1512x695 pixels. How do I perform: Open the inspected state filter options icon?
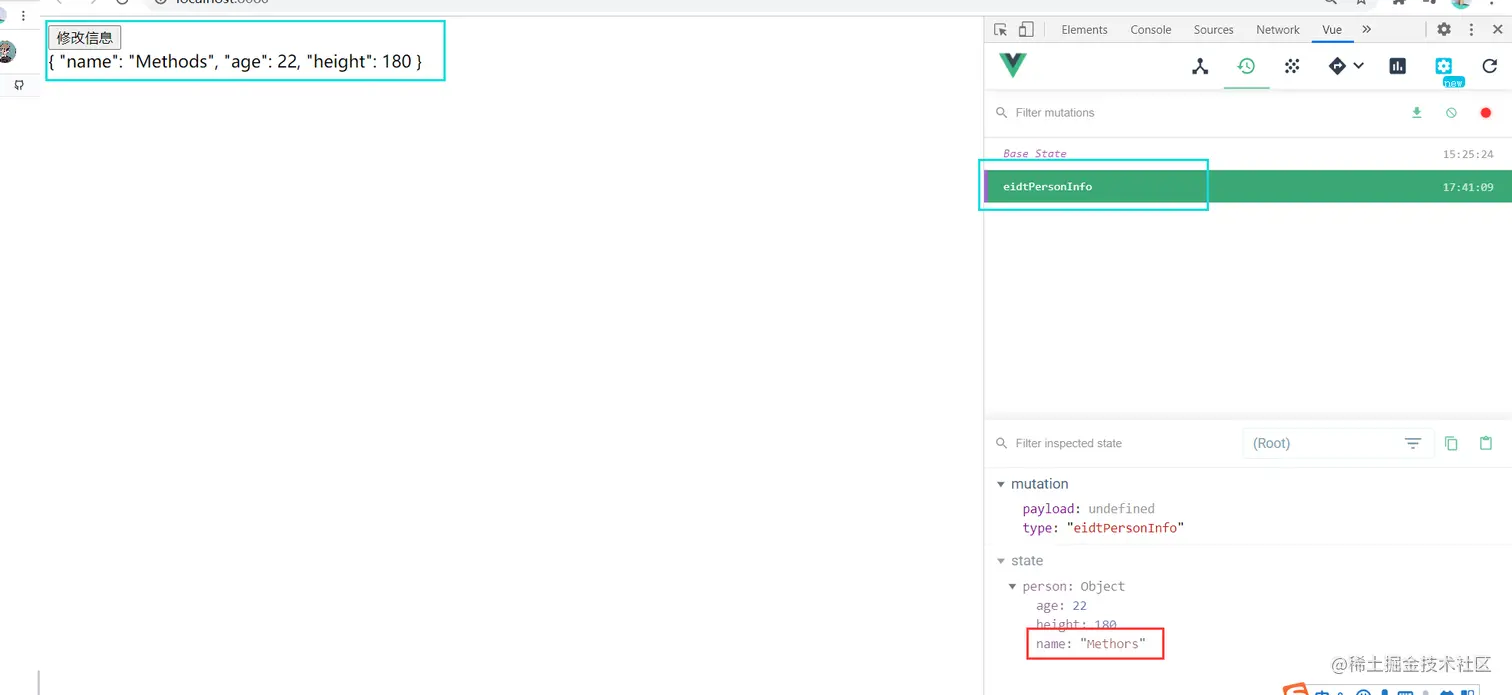(x=1413, y=443)
